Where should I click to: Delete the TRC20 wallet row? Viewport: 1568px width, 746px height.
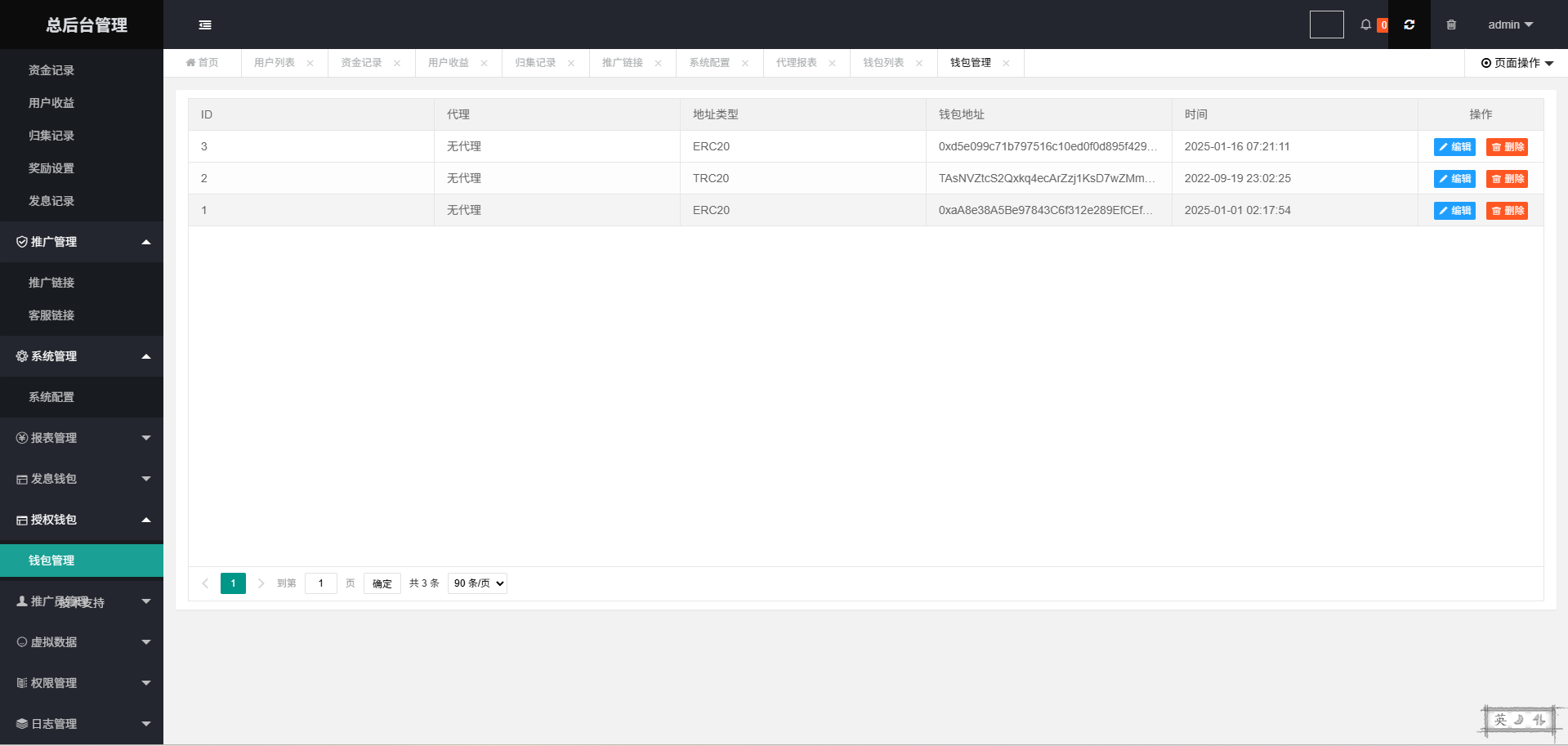pos(1507,179)
